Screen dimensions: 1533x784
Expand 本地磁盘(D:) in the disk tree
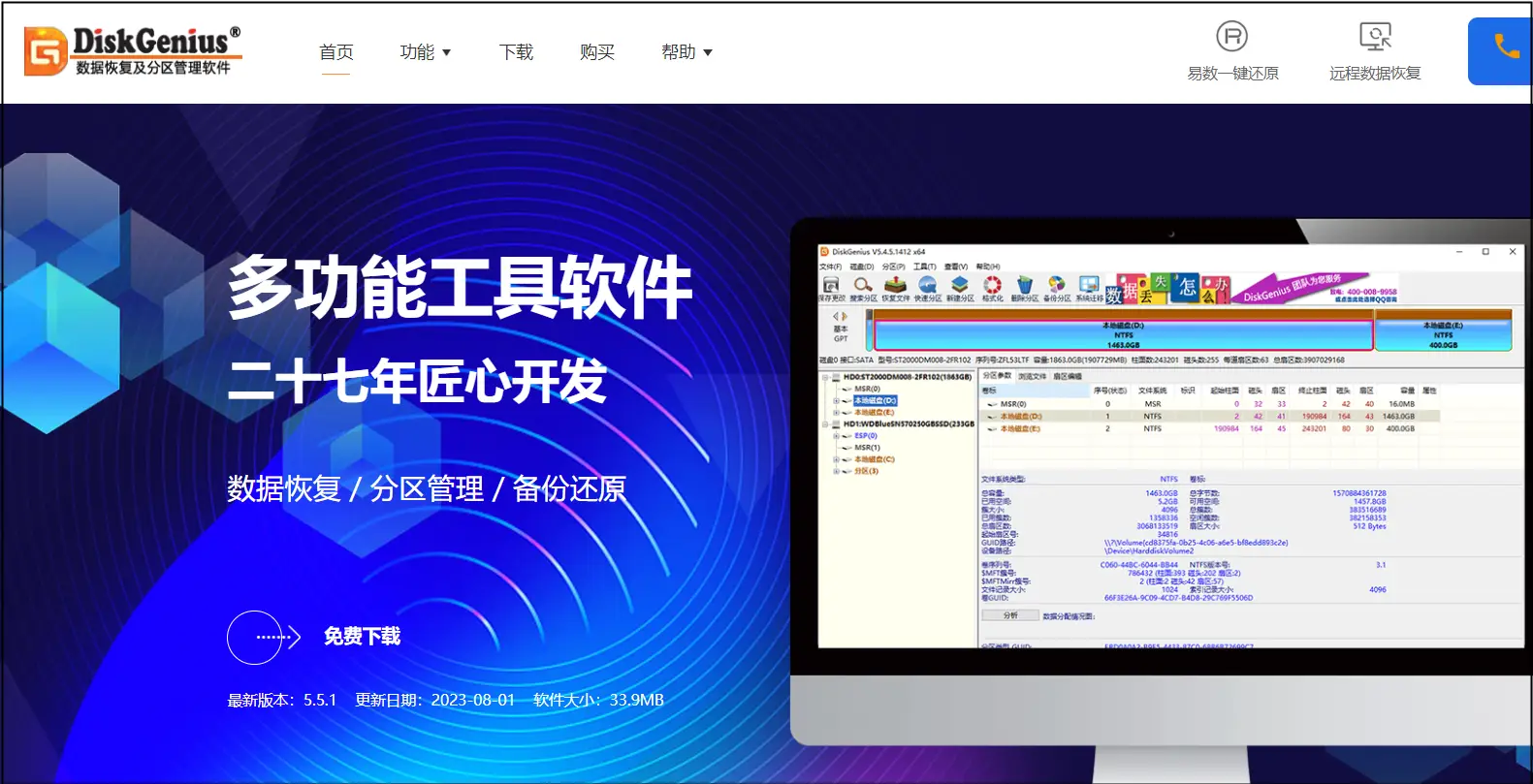pyautogui.click(x=836, y=401)
